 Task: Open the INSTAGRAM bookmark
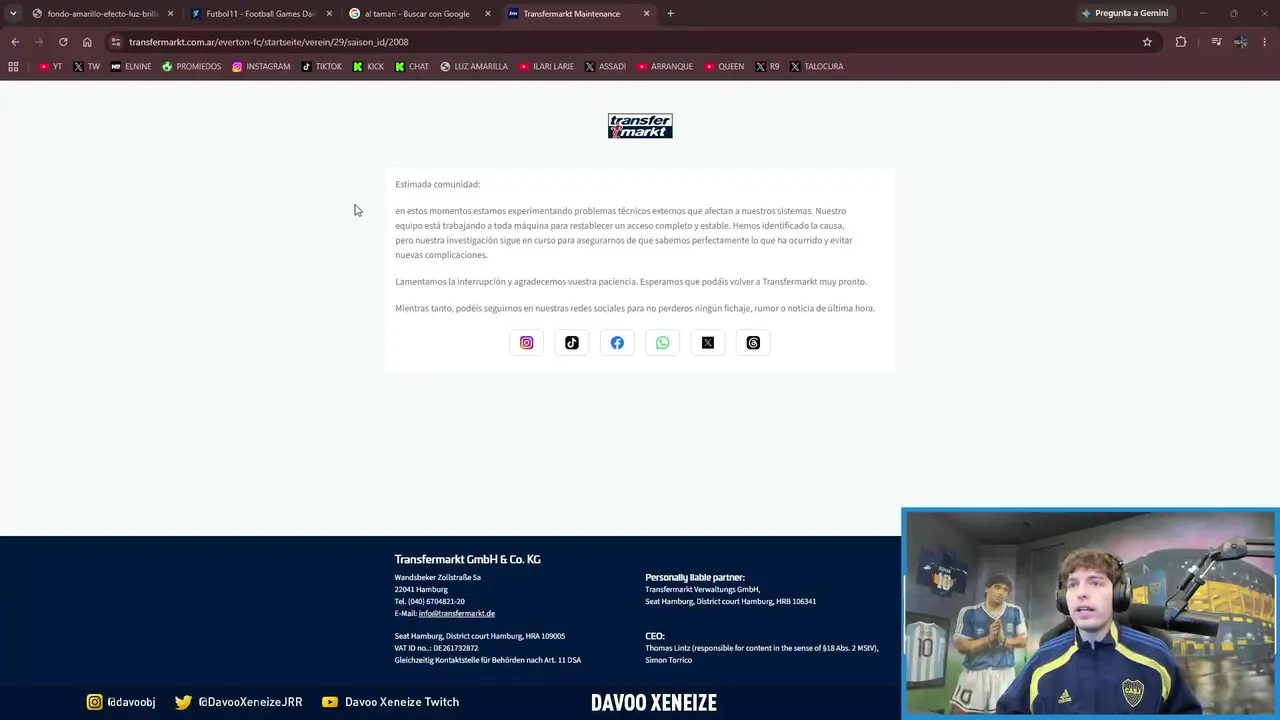(261, 67)
